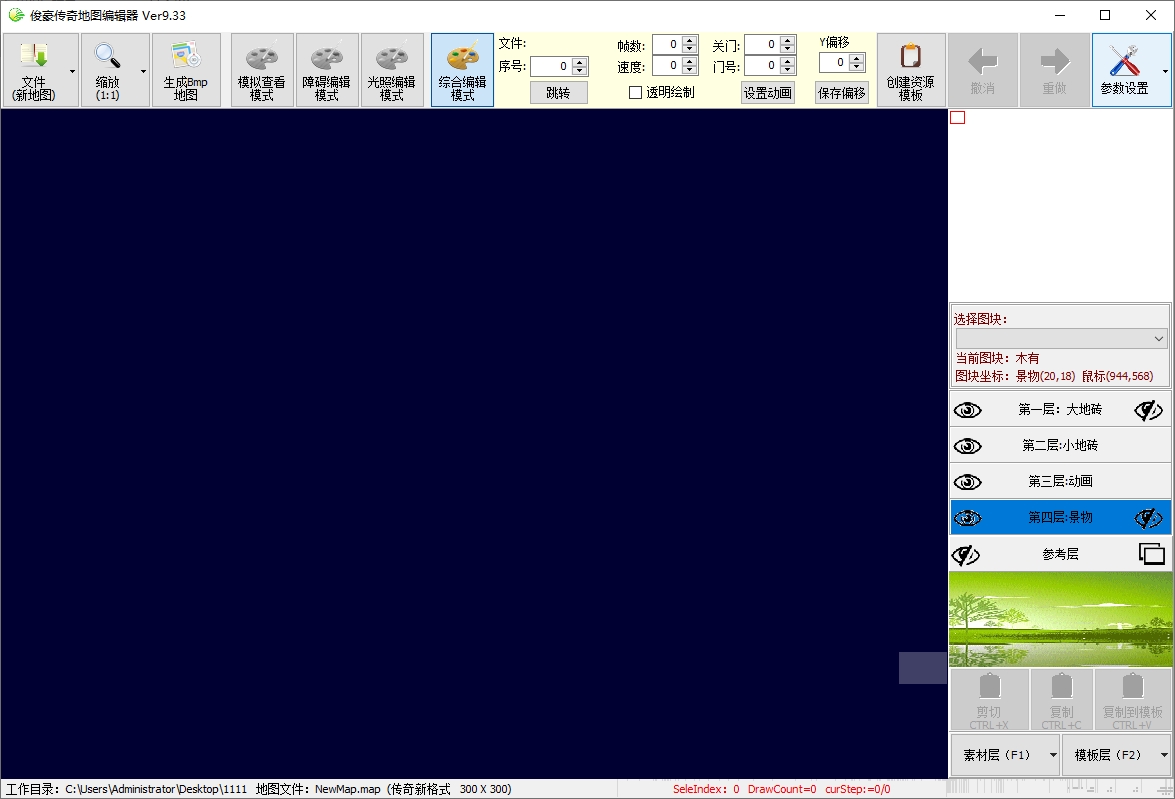Select 综合编辑模式 combined editing mode
Screen dimensions: 1175x799
(x=462, y=70)
